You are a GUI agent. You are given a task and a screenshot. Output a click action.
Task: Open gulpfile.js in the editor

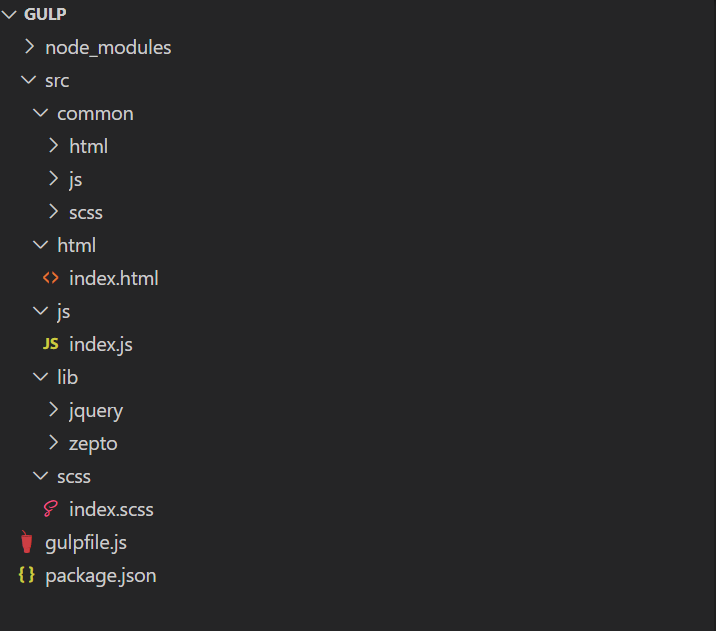click(86, 543)
